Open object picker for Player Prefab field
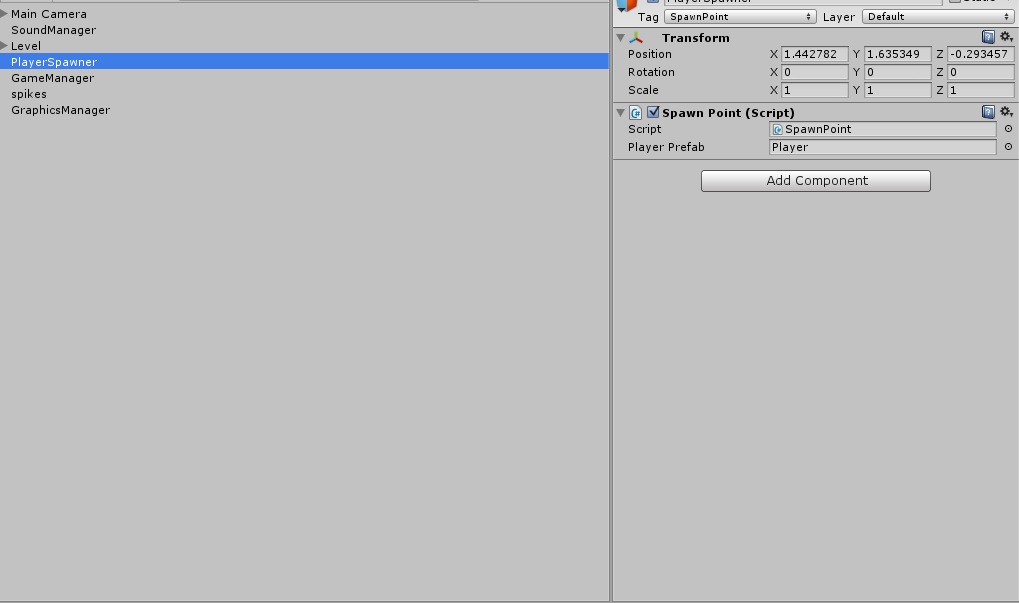The image size is (1019, 603). pyautogui.click(x=1008, y=147)
